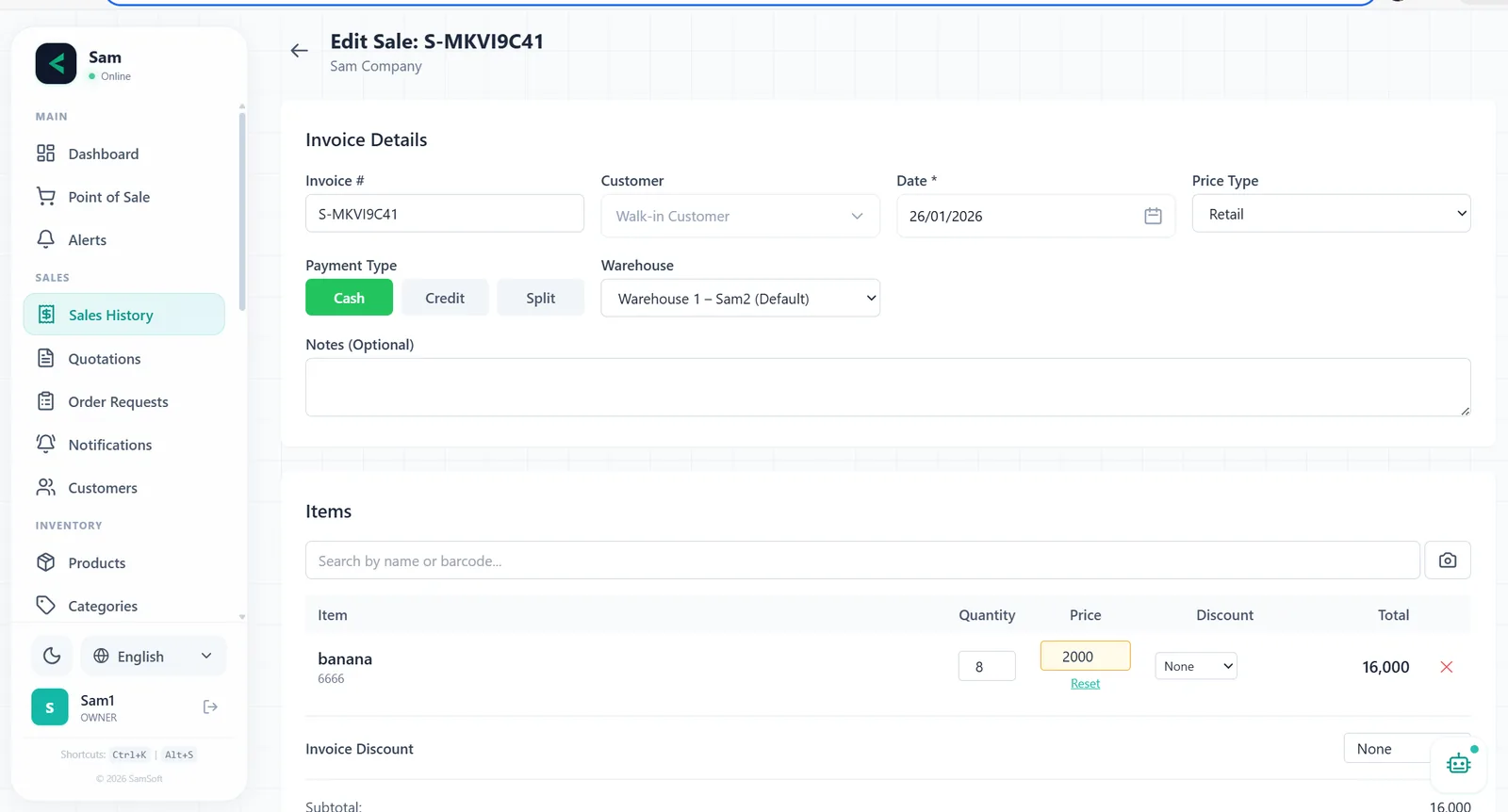Navigate to Quotations
Image resolution: width=1508 pixels, height=812 pixels.
[124, 359]
